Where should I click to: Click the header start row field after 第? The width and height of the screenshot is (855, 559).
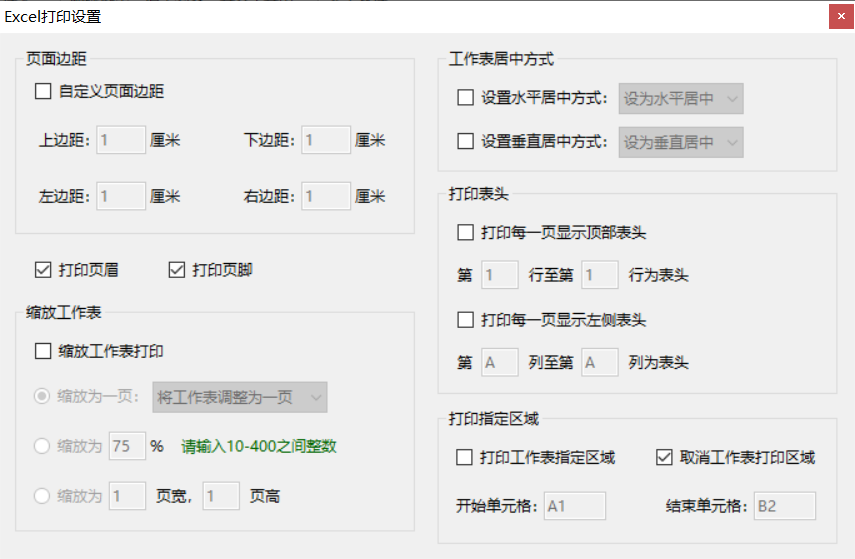coord(499,275)
